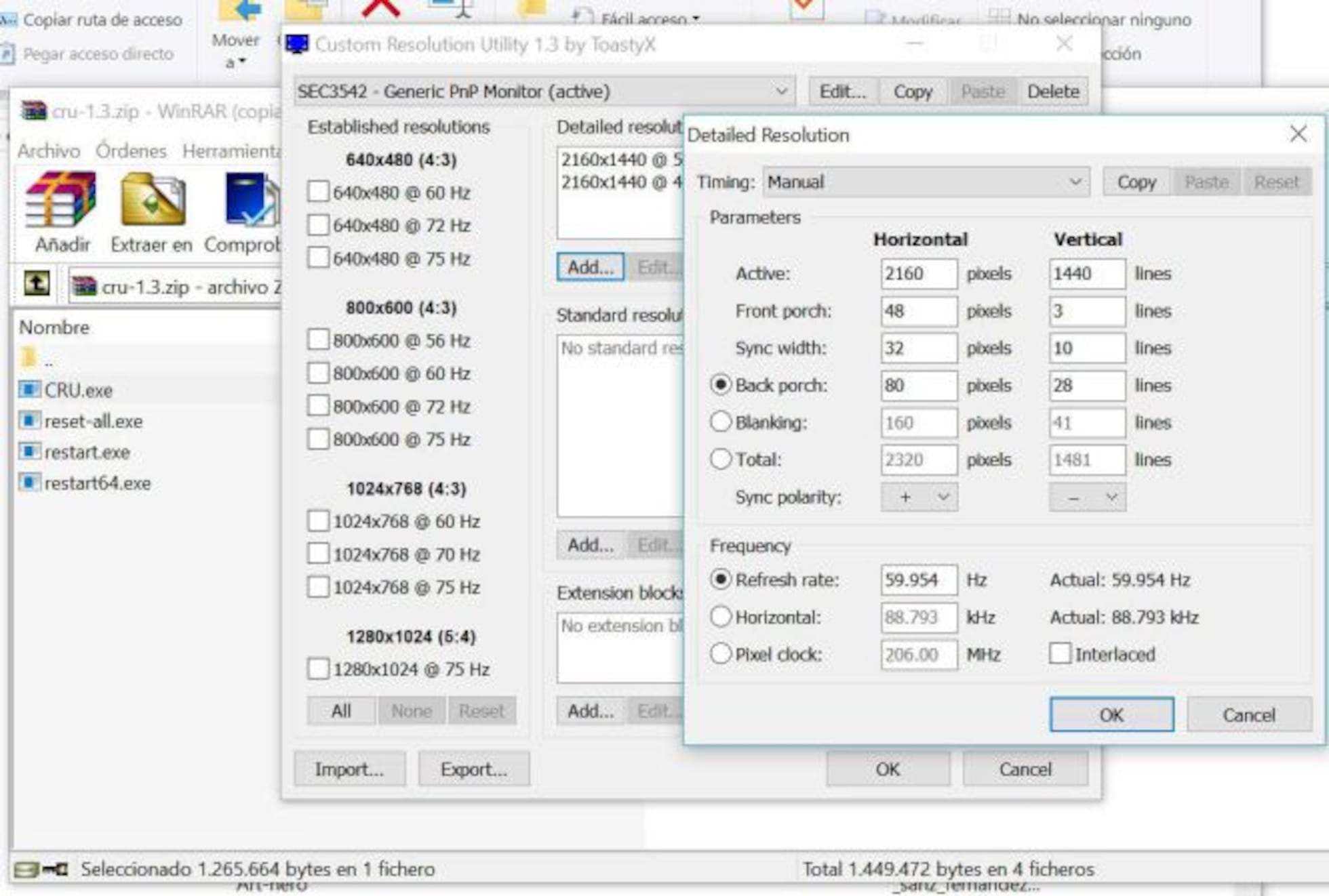Image resolution: width=1329 pixels, height=896 pixels.
Task: Check the Interlaced option
Action: 1060,654
